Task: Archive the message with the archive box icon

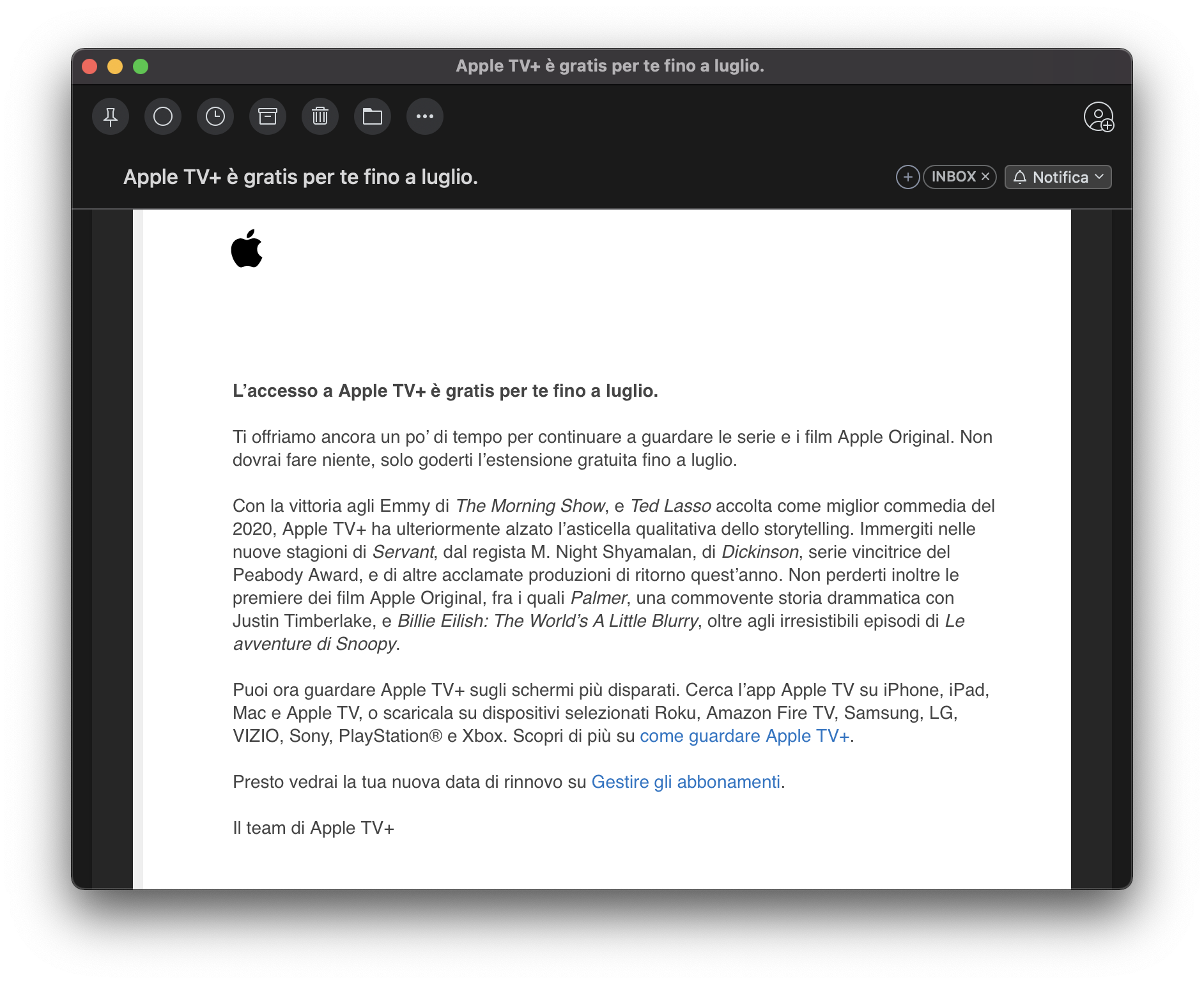Action: coord(268,116)
